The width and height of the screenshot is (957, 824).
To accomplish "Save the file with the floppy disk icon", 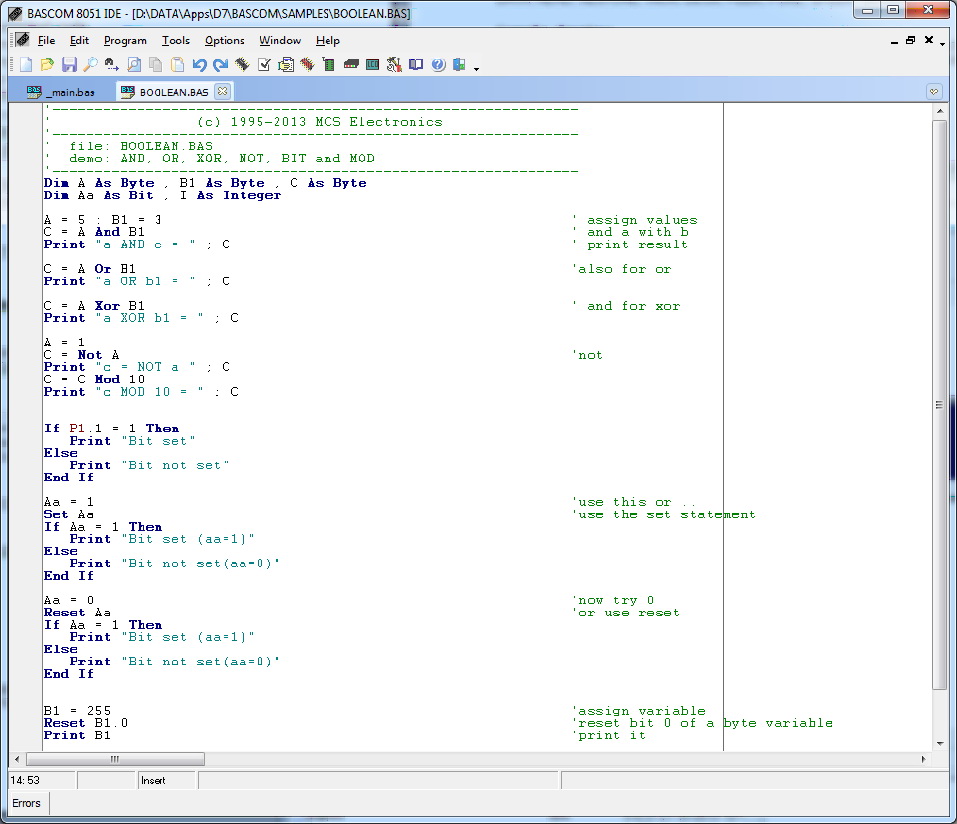I will [69, 65].
